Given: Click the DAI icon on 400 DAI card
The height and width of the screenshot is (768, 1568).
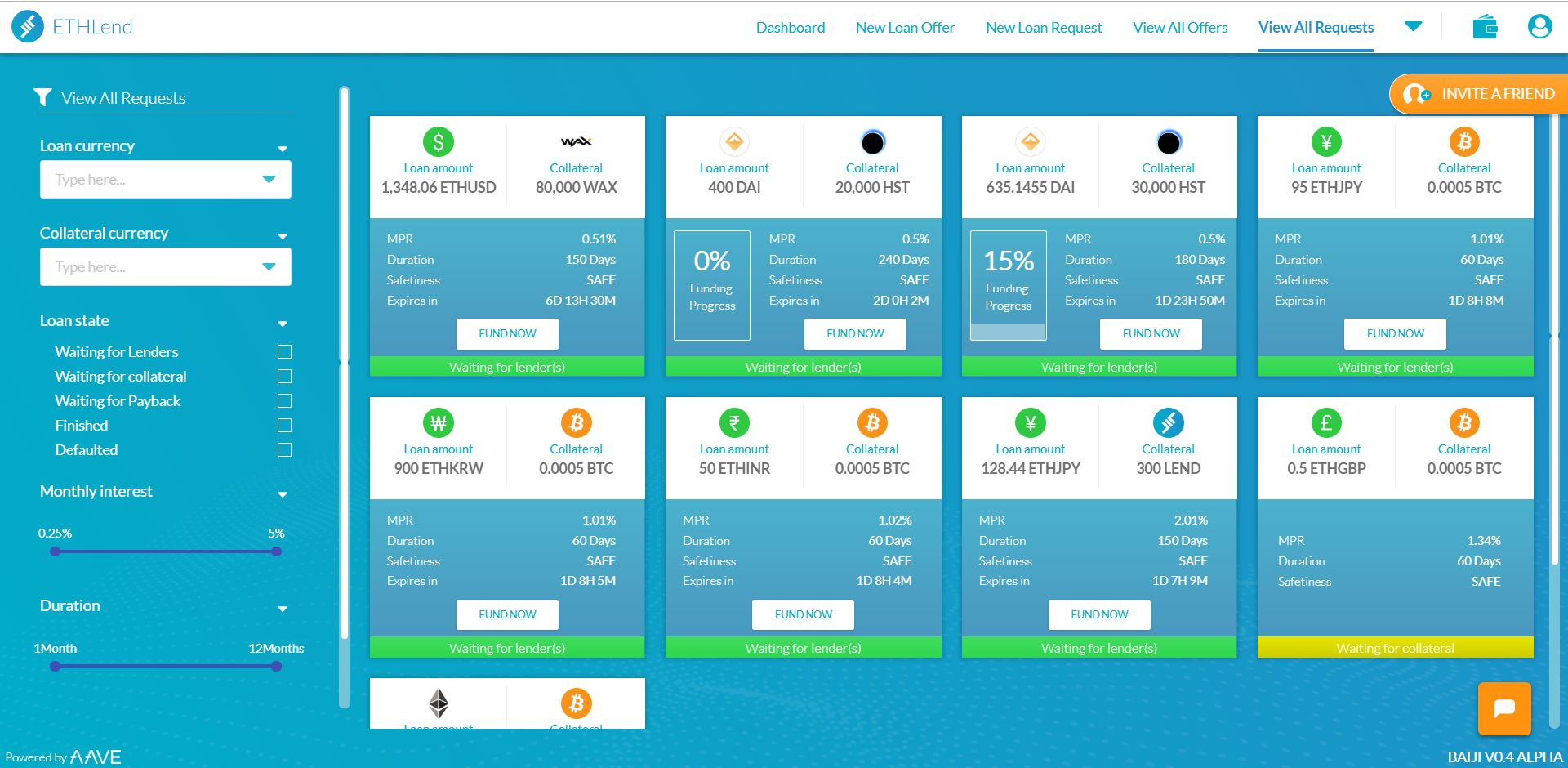Looking at the screenshot, I should [734, 142].
